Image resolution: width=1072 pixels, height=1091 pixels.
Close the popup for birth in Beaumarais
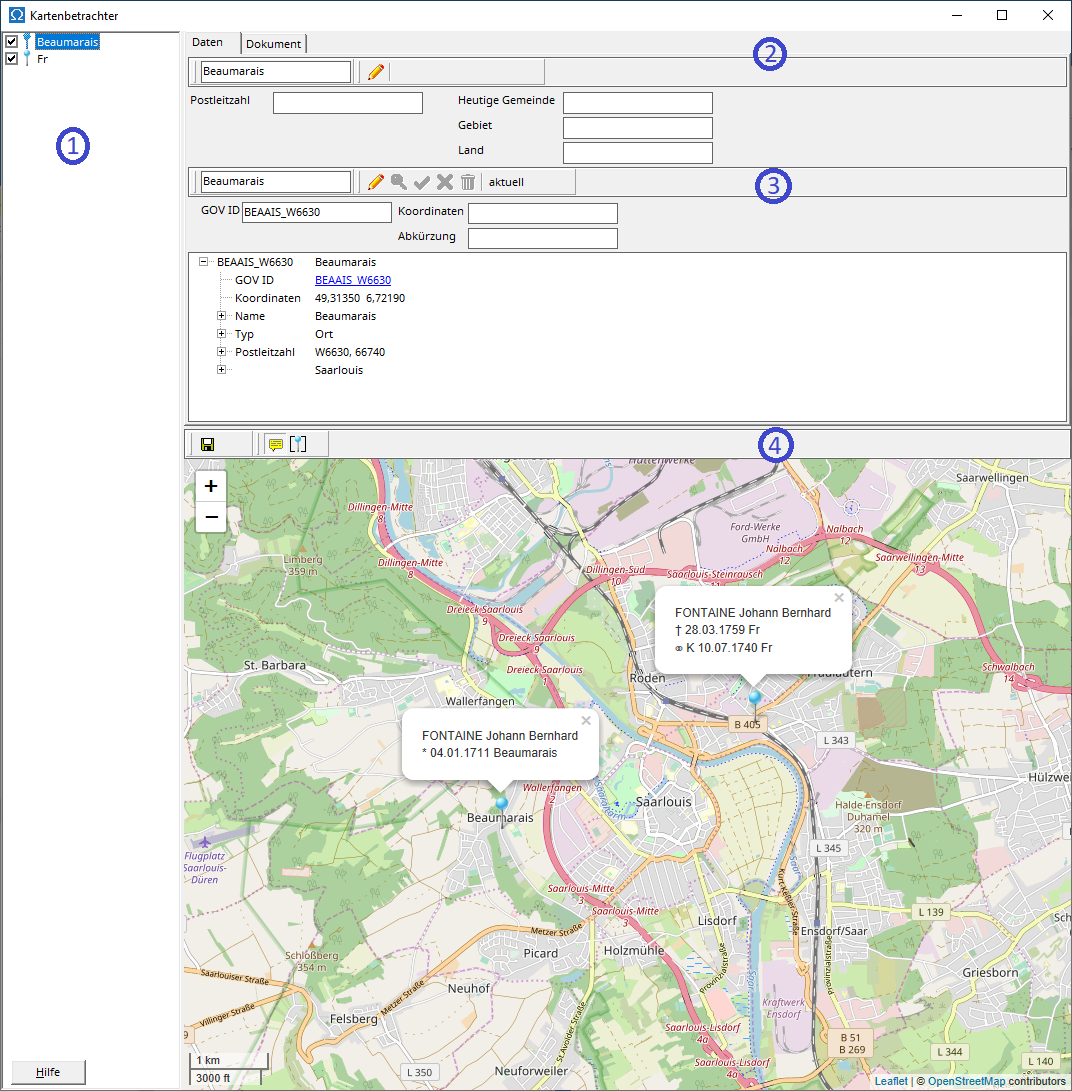pyautogui.click(x=586, y=720)
